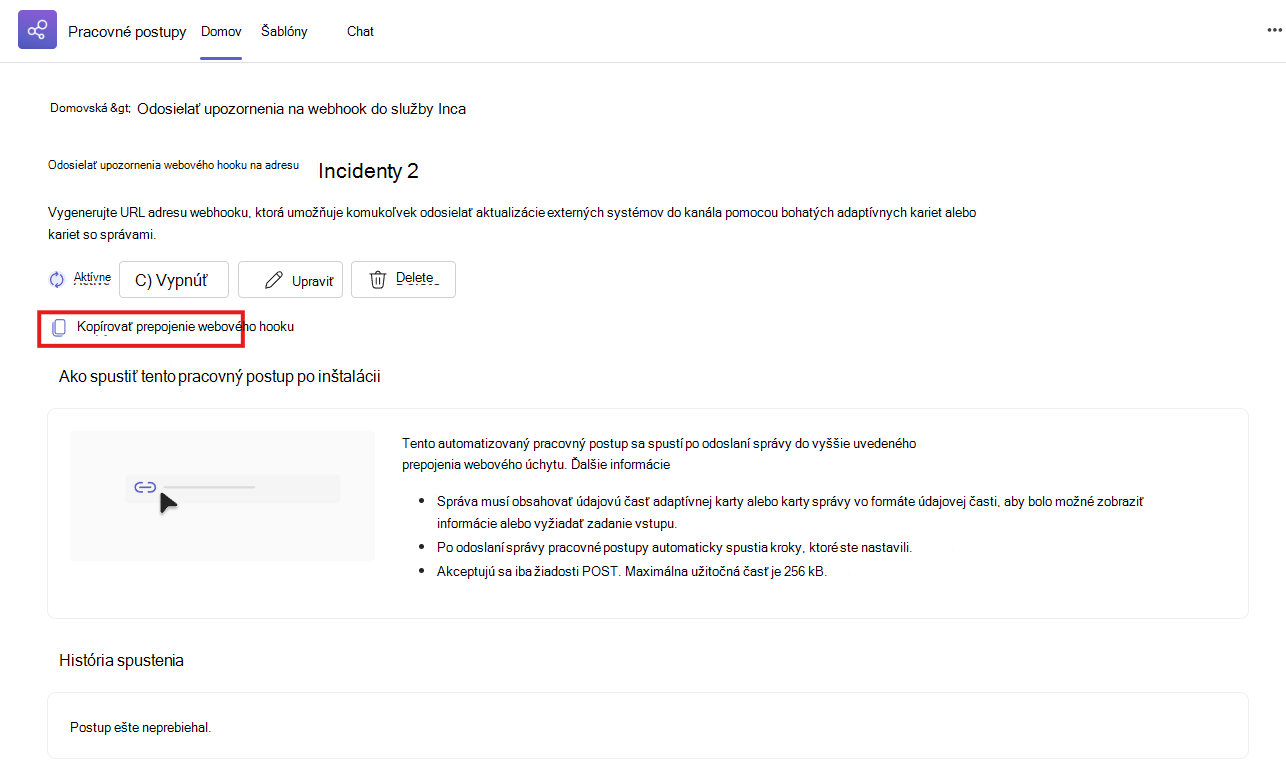Click the copy webhook link icon

(x=59, y=327)
